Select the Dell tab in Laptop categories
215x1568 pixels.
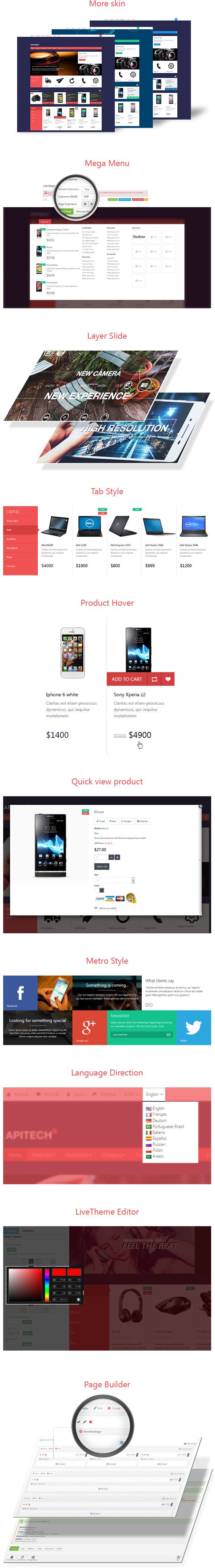(x=20, y=530)
